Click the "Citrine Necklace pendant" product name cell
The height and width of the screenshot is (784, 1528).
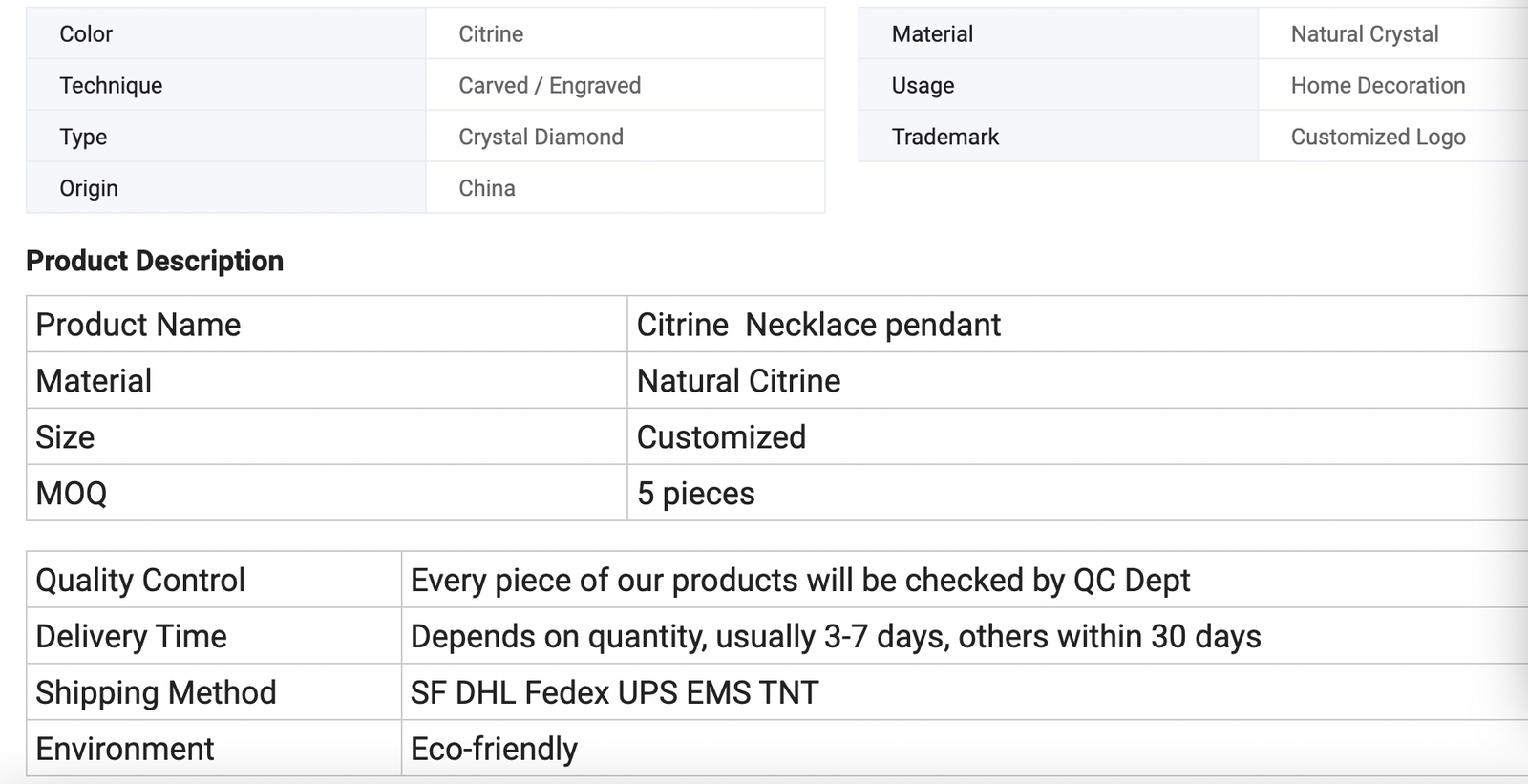point(818,325)
